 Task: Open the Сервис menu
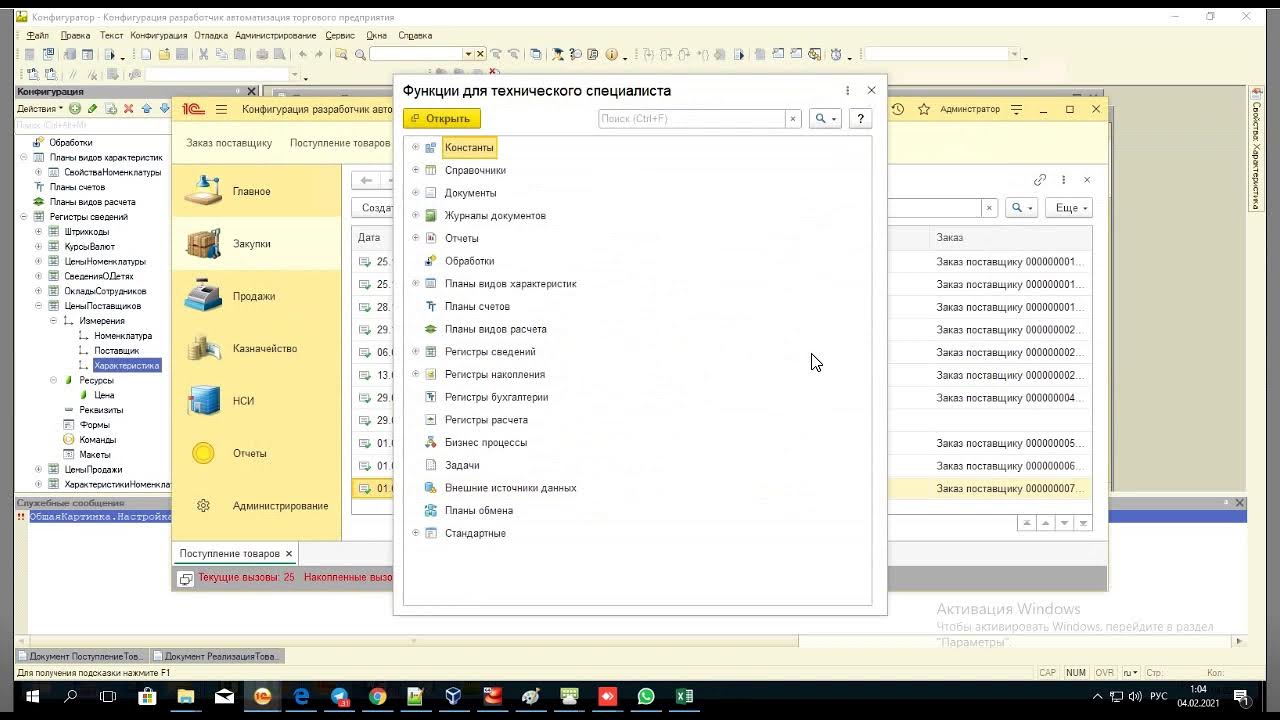click(x=340, y=35)
